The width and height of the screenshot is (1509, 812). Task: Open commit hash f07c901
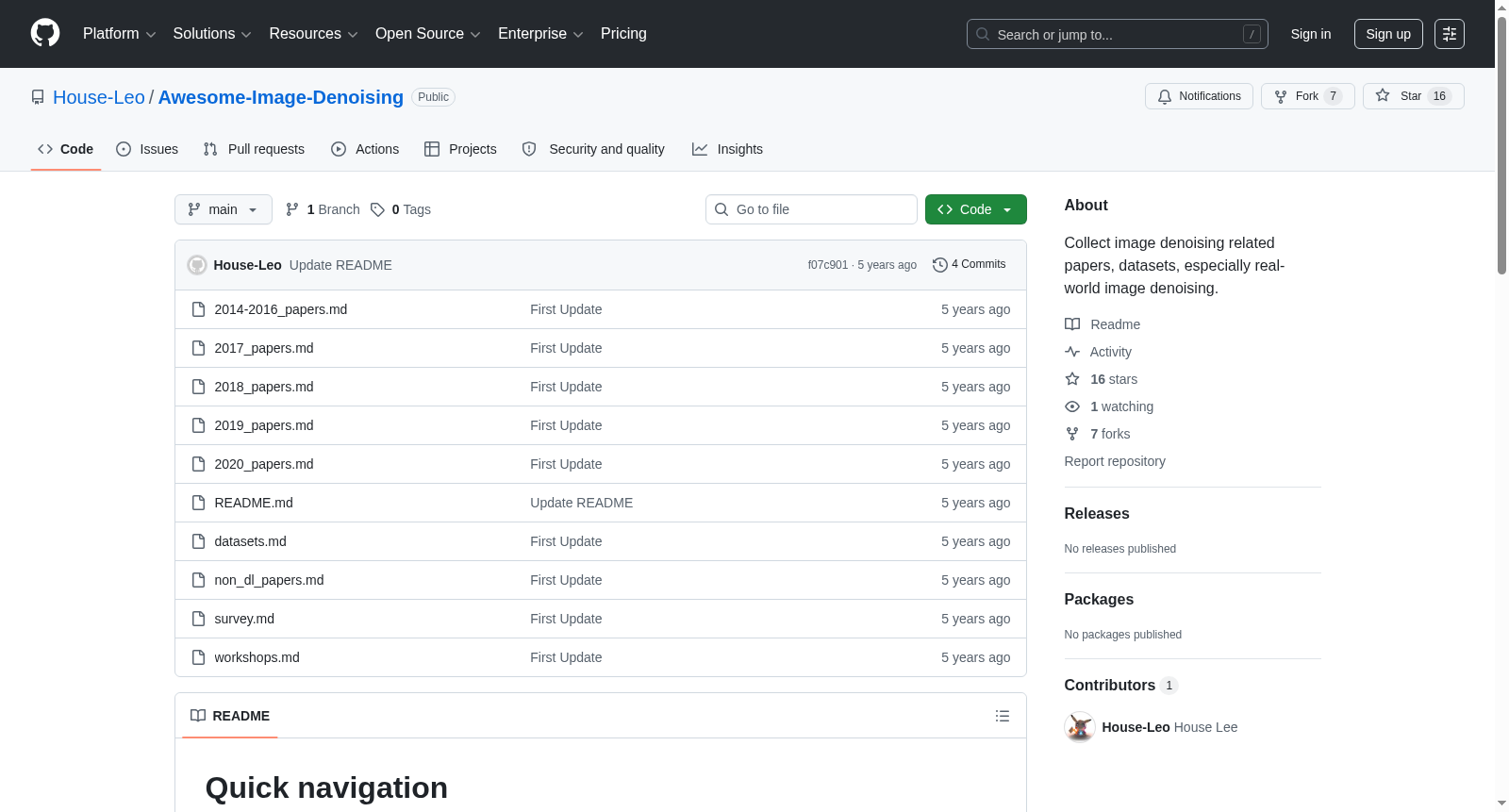point(828,265)
